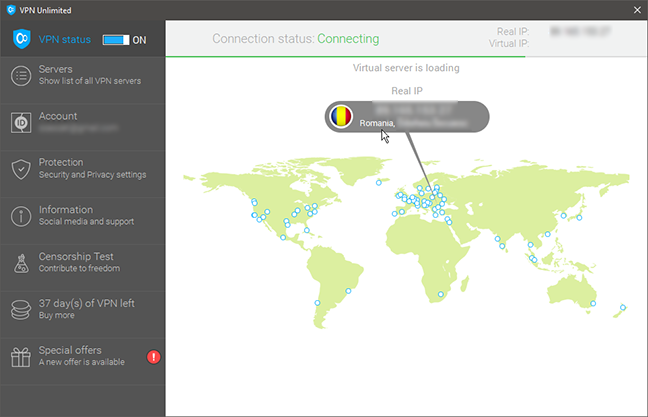
Task: Select the VPN status menu item
Action: pyautogui.click(x=83, y=40)
